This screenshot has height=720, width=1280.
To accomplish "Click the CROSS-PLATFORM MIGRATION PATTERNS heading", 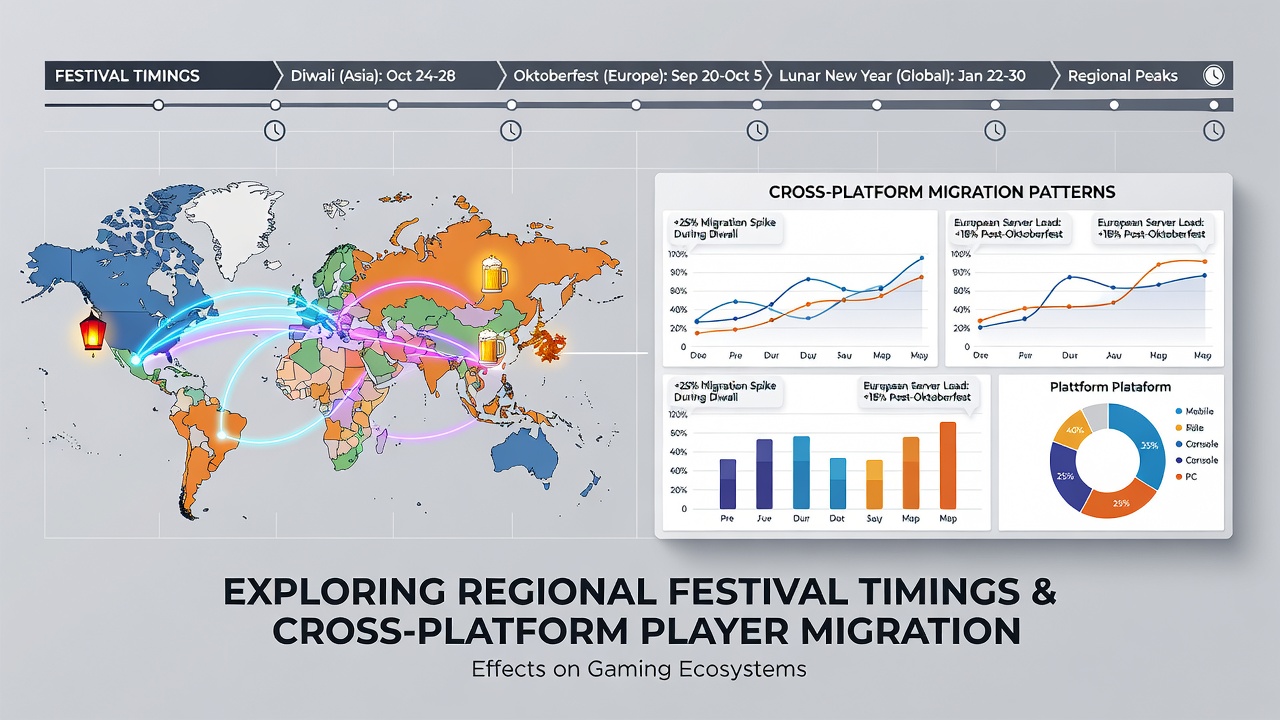I will coord(942,191).
